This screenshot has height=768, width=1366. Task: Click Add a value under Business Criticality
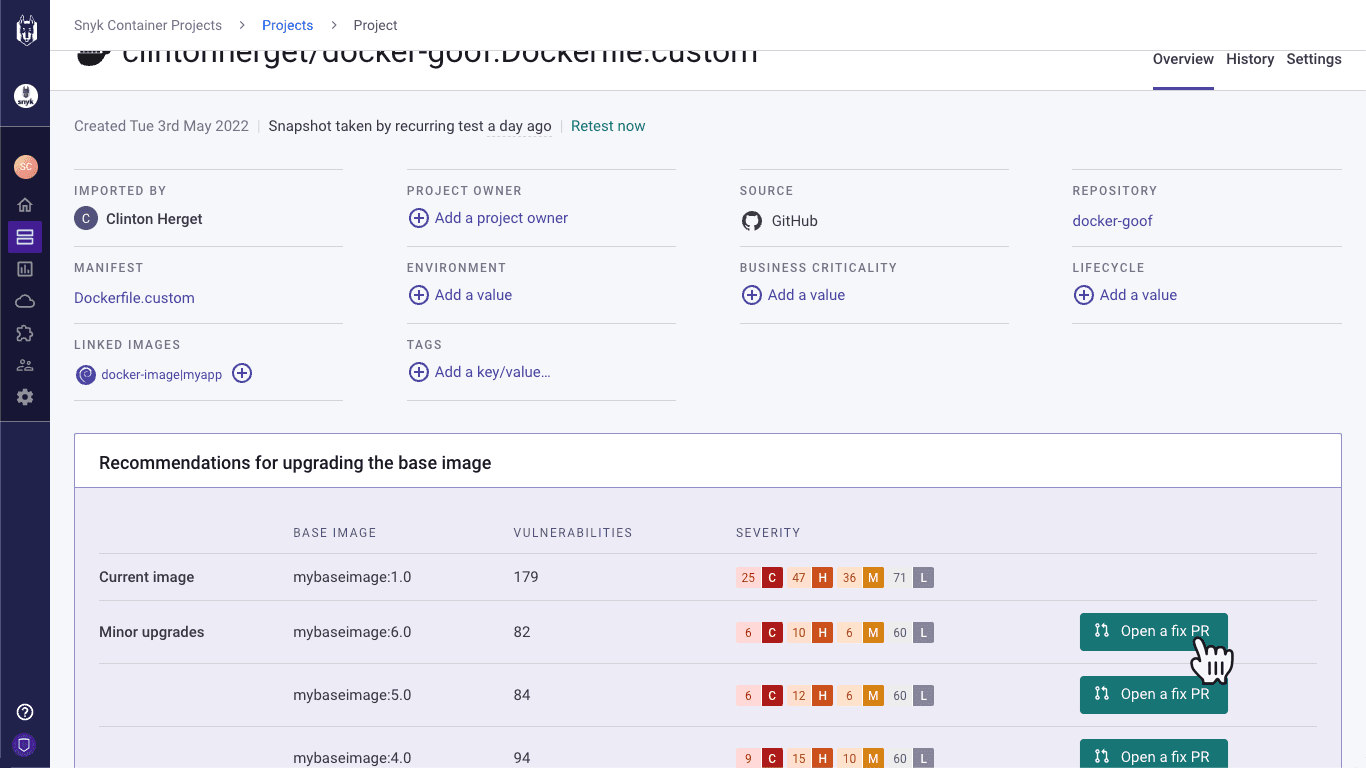pos(806,295)
